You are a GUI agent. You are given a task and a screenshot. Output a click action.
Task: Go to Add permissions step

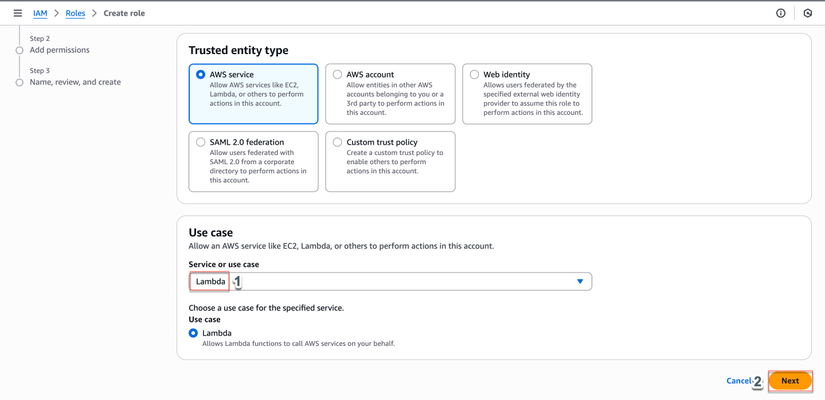coord(60,50)
